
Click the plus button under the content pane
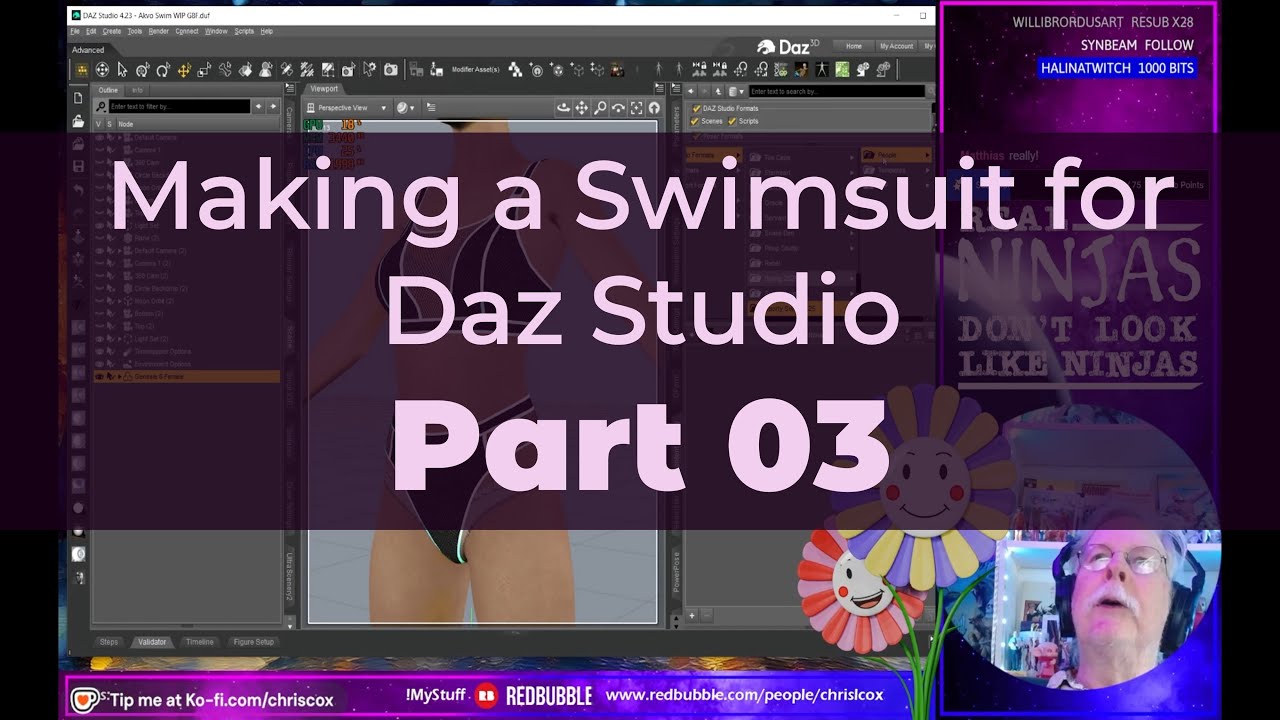pos(691,616)
